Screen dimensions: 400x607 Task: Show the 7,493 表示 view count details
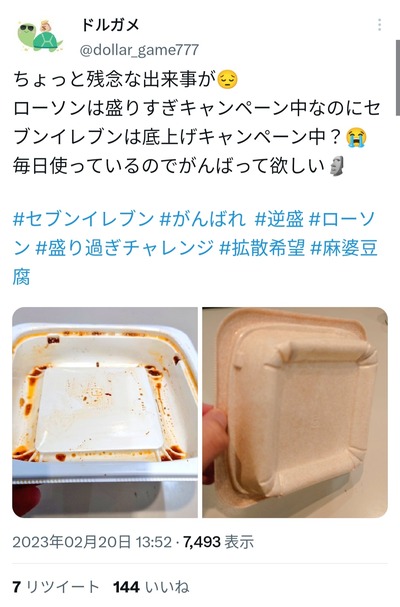(x=218, y=542)
